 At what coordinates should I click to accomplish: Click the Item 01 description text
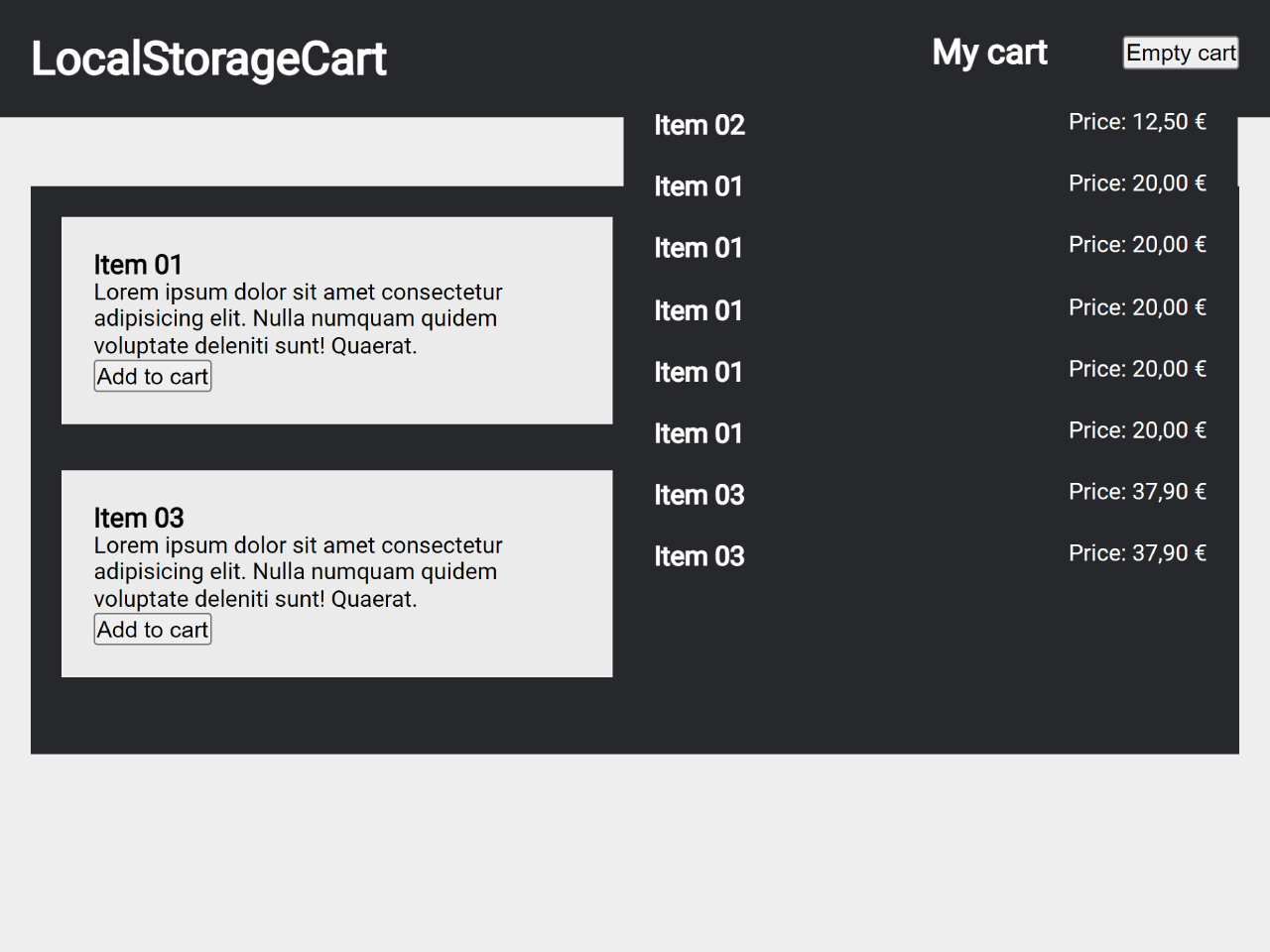click(x=298, y=318)
